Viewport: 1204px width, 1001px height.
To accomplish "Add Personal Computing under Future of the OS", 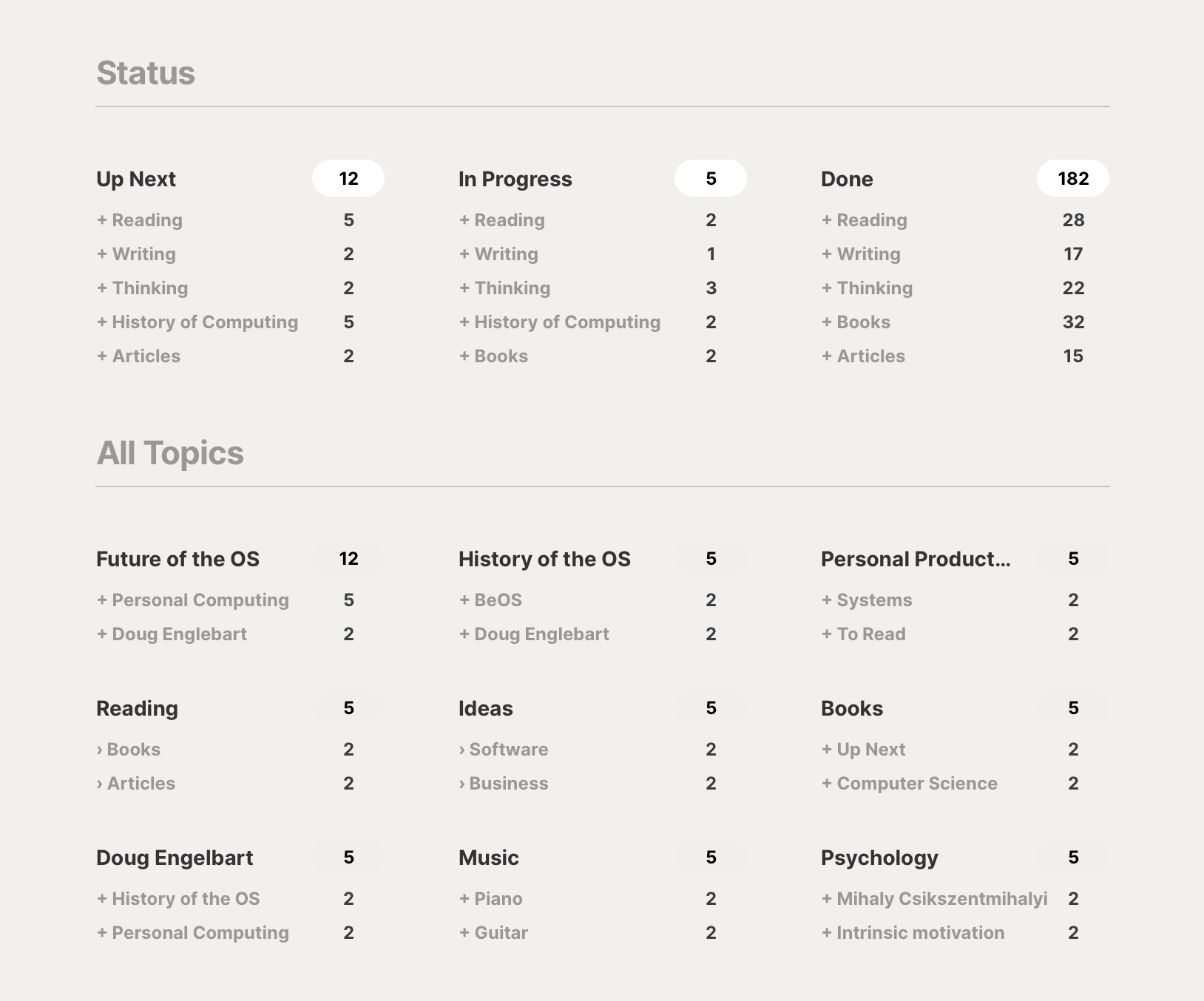I will coord(193,600).
